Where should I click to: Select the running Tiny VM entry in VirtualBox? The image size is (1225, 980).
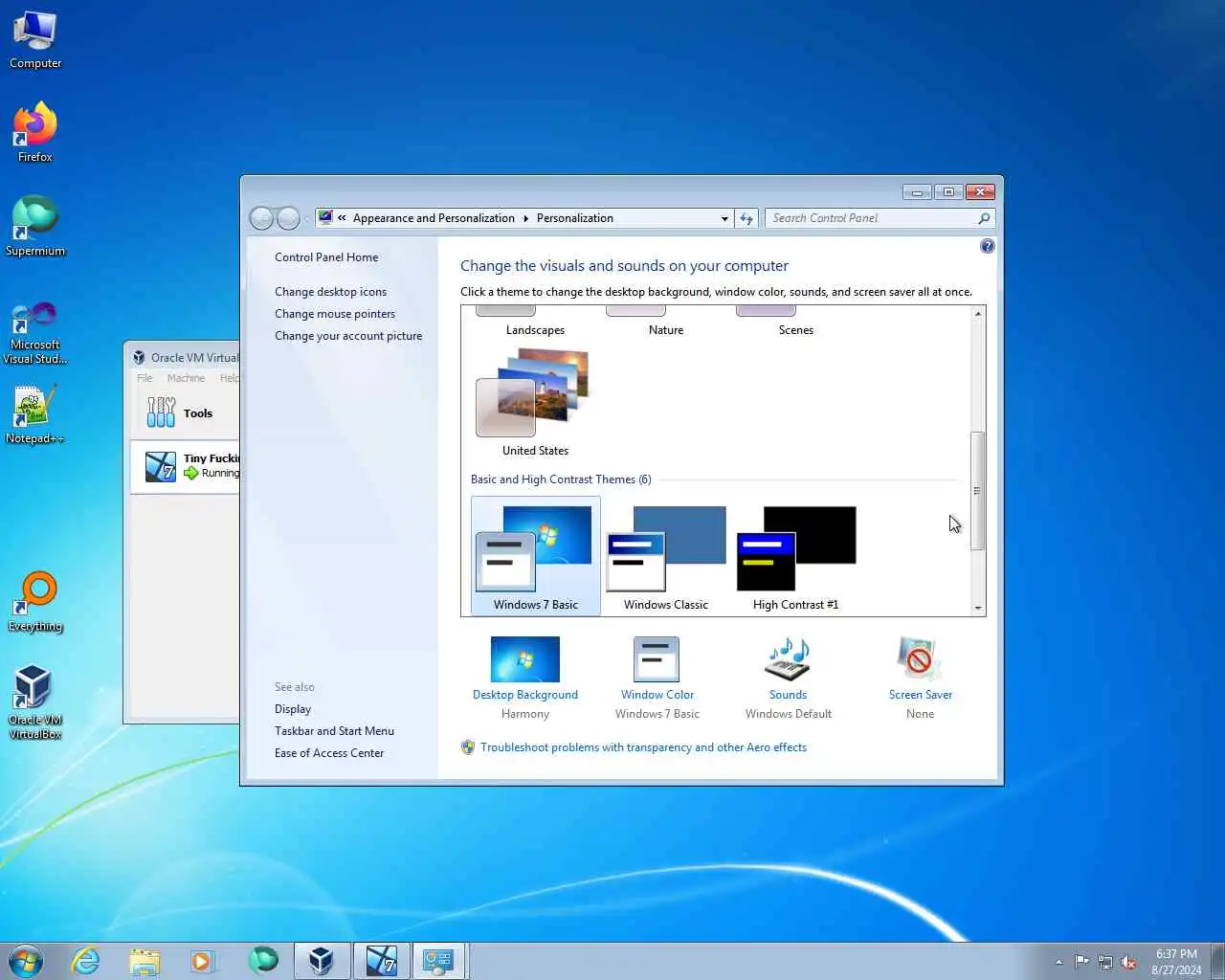pos(186,466)
